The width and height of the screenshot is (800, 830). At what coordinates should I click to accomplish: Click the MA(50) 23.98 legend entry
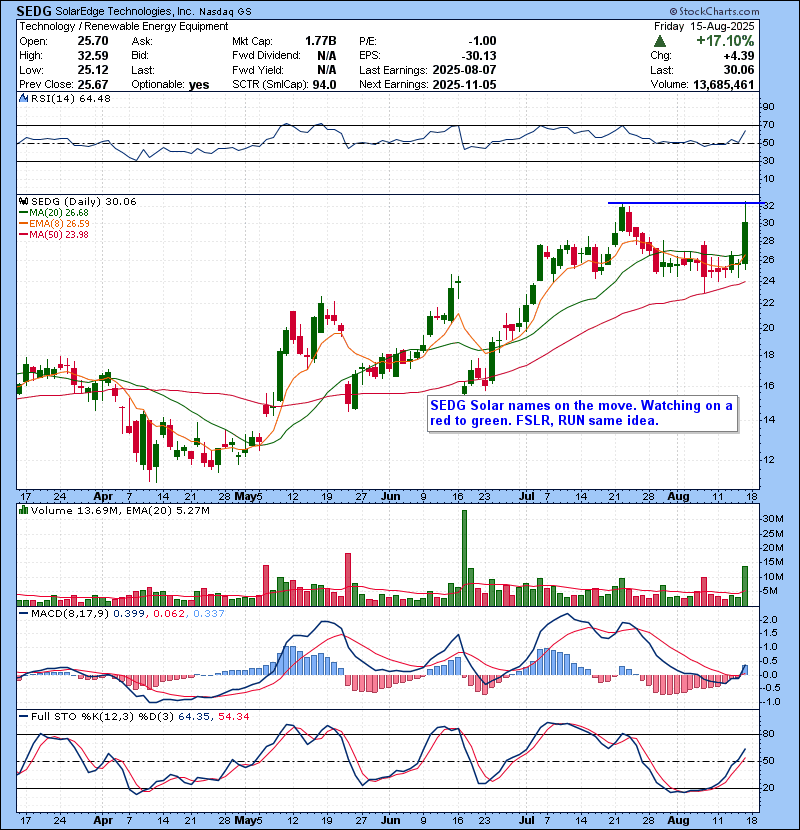pos(54,234)
